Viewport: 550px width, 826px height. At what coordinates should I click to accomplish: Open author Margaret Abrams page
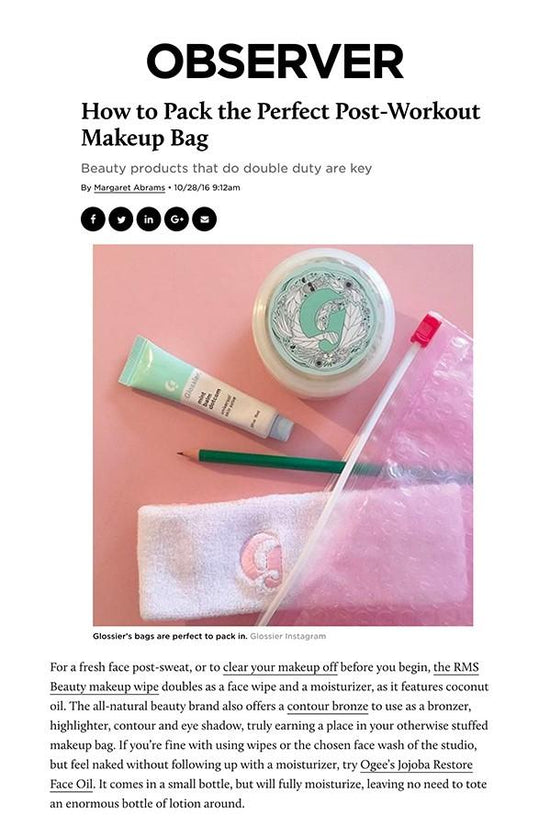point(129,188)
